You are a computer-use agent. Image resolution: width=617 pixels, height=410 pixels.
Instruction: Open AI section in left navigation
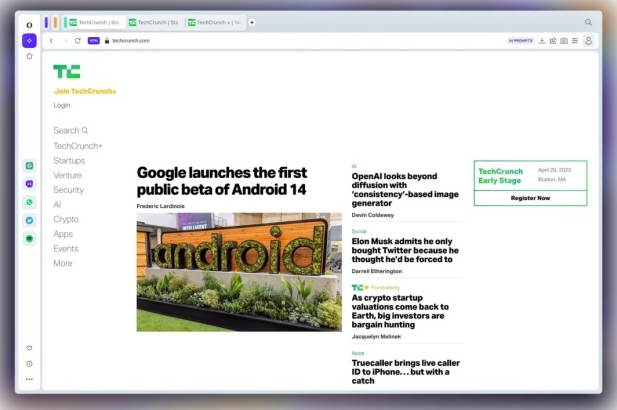[57, 204]
